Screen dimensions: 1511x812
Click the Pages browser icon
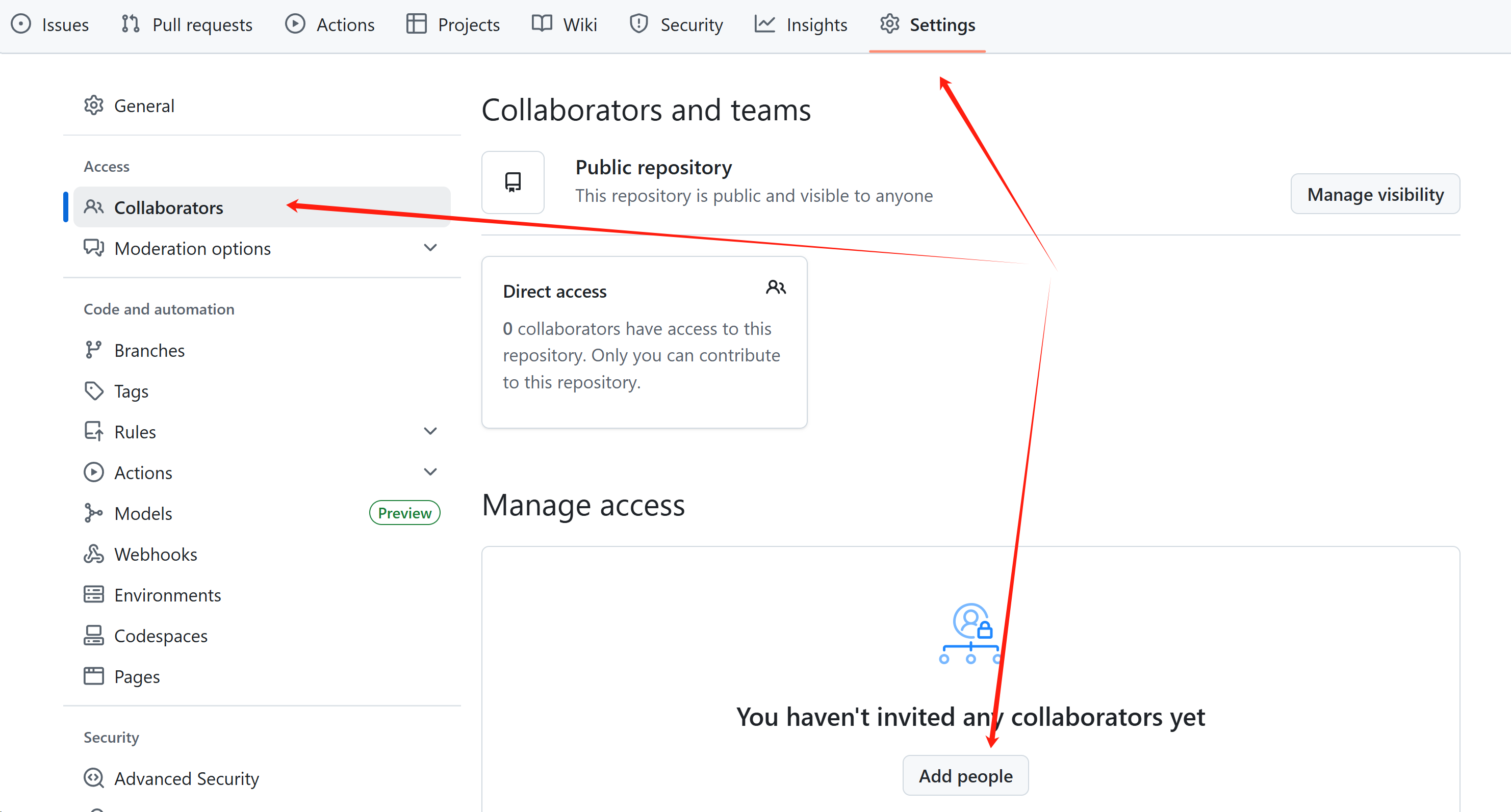pyautogui.click(x=93, y=676)
